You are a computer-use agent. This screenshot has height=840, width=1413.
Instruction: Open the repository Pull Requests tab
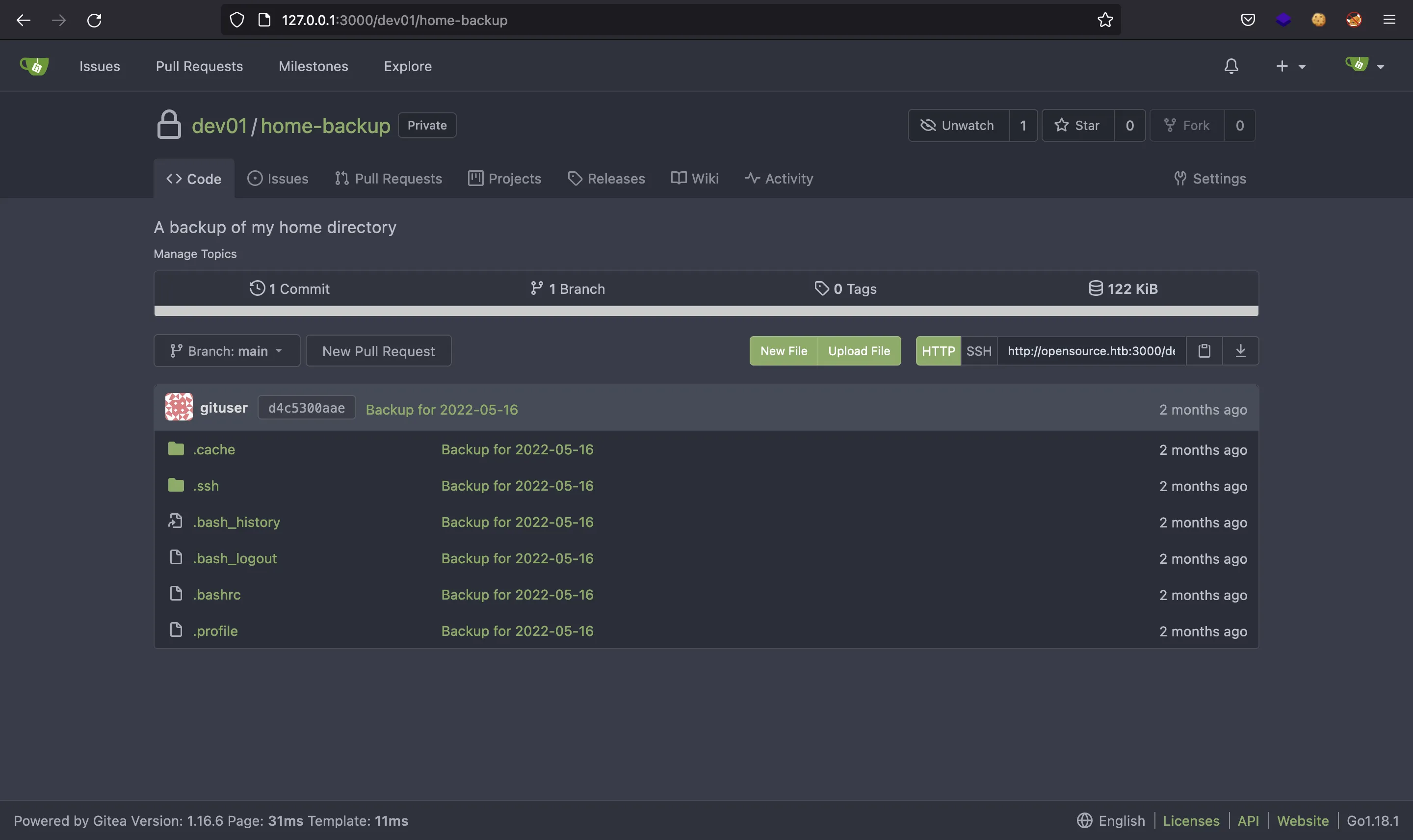[388, 178]
